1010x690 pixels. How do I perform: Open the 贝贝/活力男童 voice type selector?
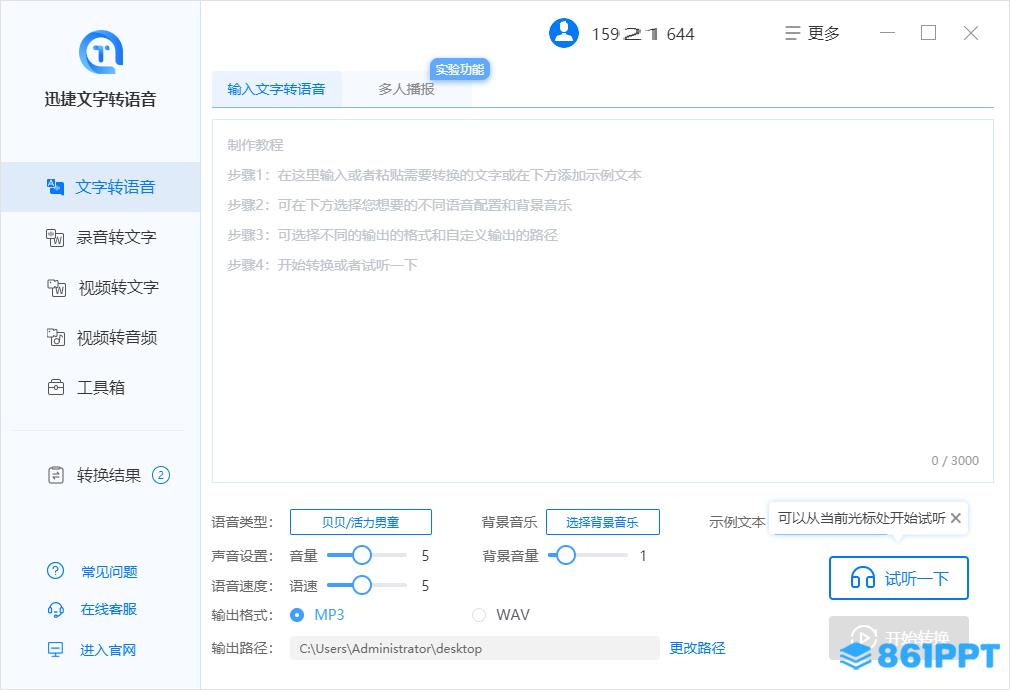coord(361,522)
